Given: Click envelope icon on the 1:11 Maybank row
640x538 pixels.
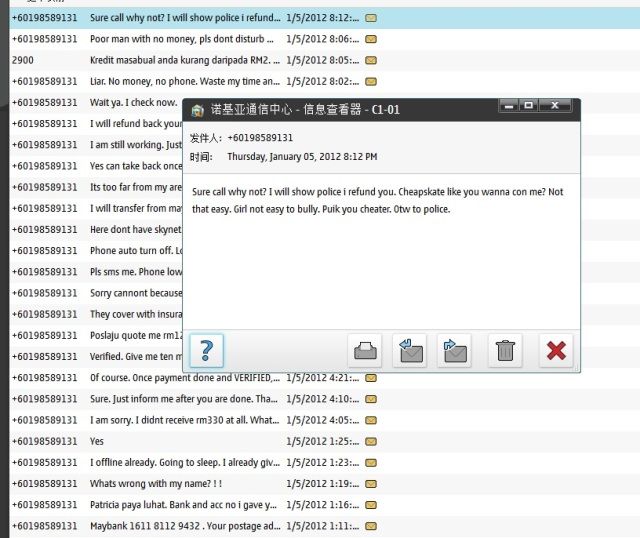Looking at the screenshot, I should click(x=371, y=525).
